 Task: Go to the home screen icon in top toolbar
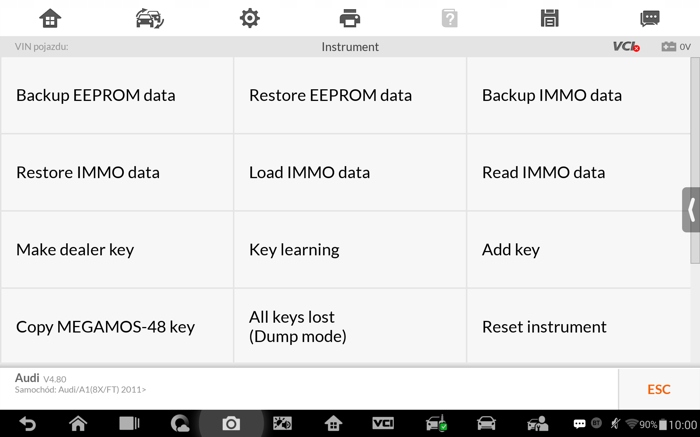pyautogui.click(x=50, y=18)
